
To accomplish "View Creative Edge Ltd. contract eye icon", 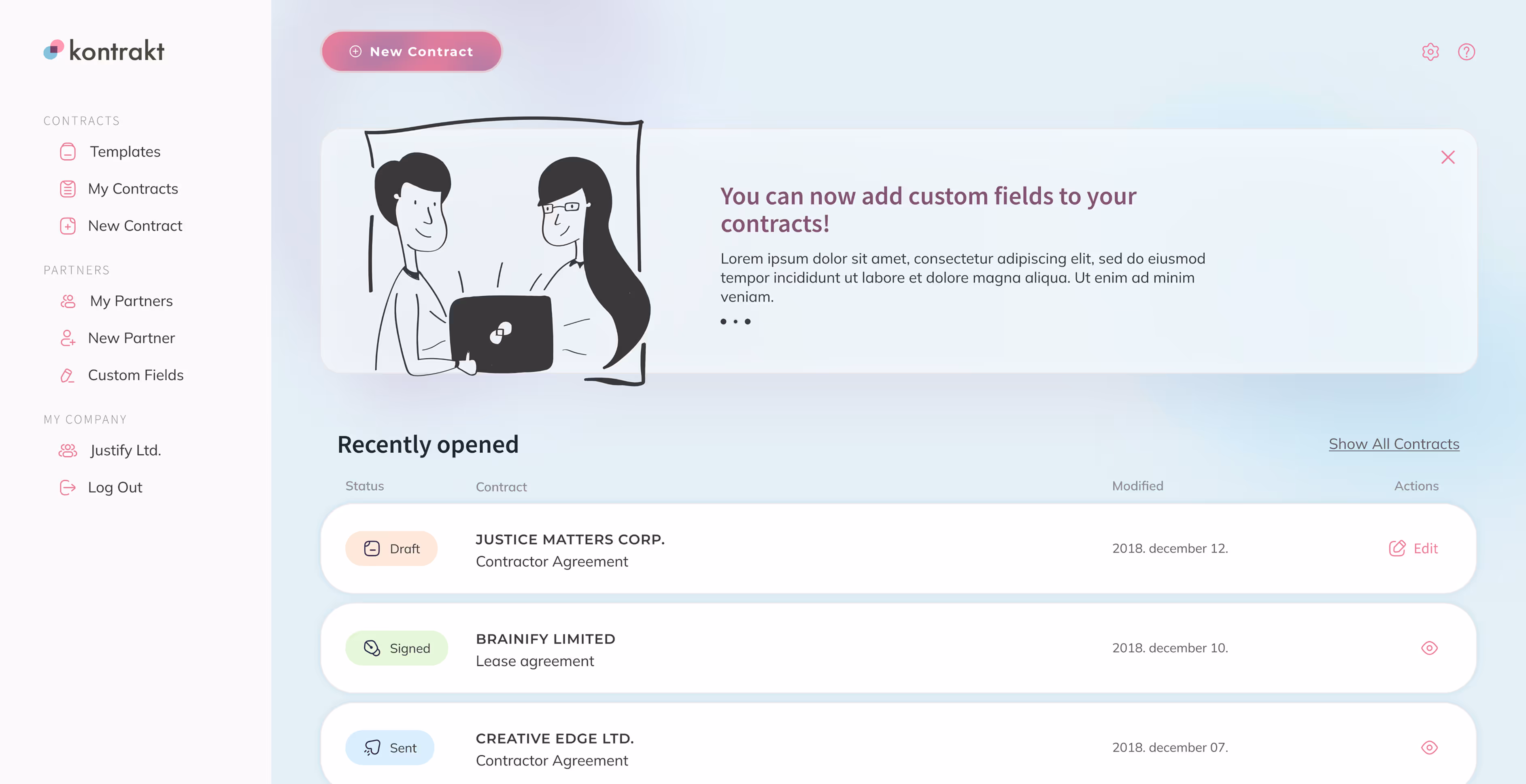I will [1429, 747].
